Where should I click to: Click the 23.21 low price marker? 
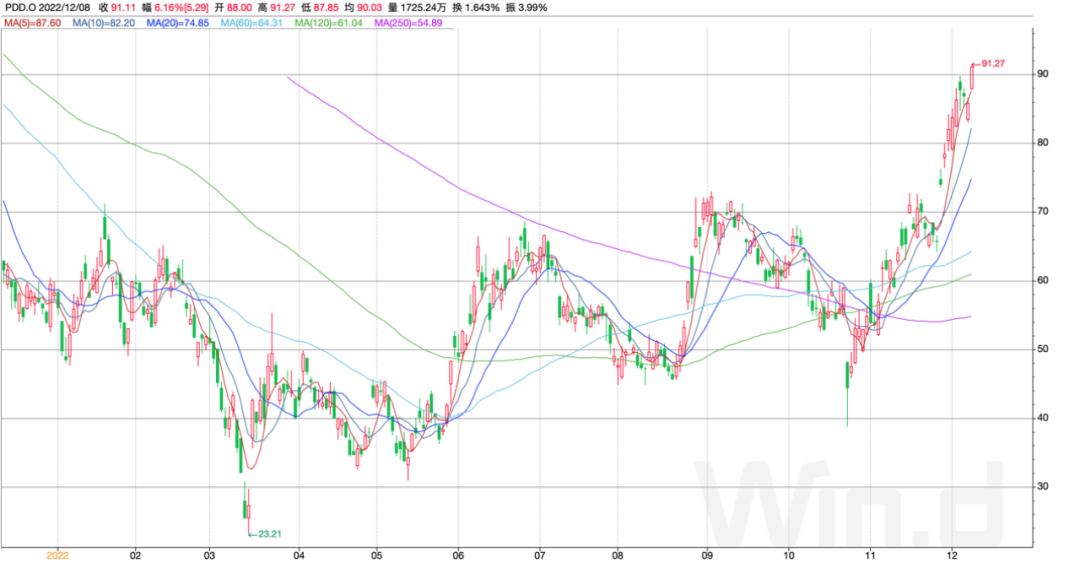[269, 534]
